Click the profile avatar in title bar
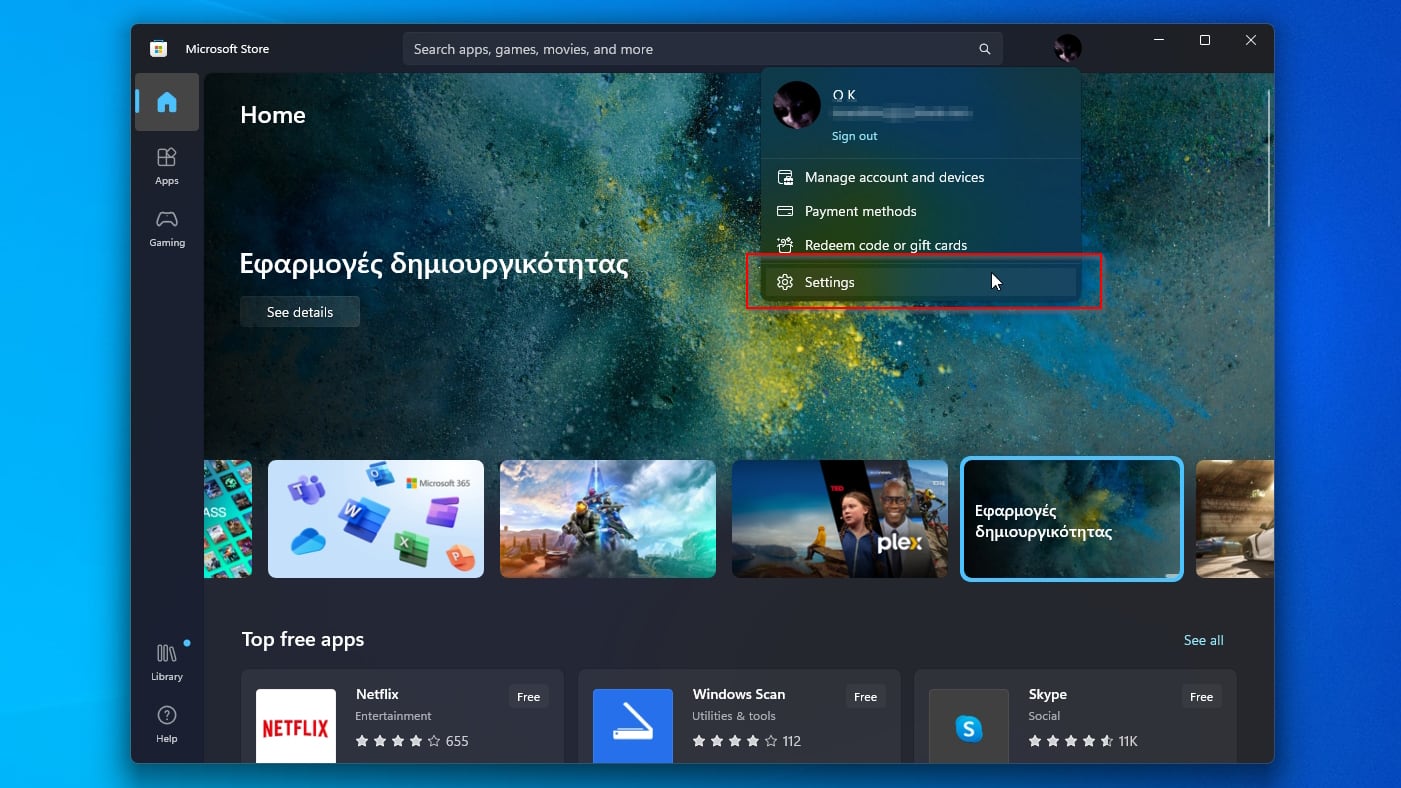 pyautogui.click(x=1068, y=48)
